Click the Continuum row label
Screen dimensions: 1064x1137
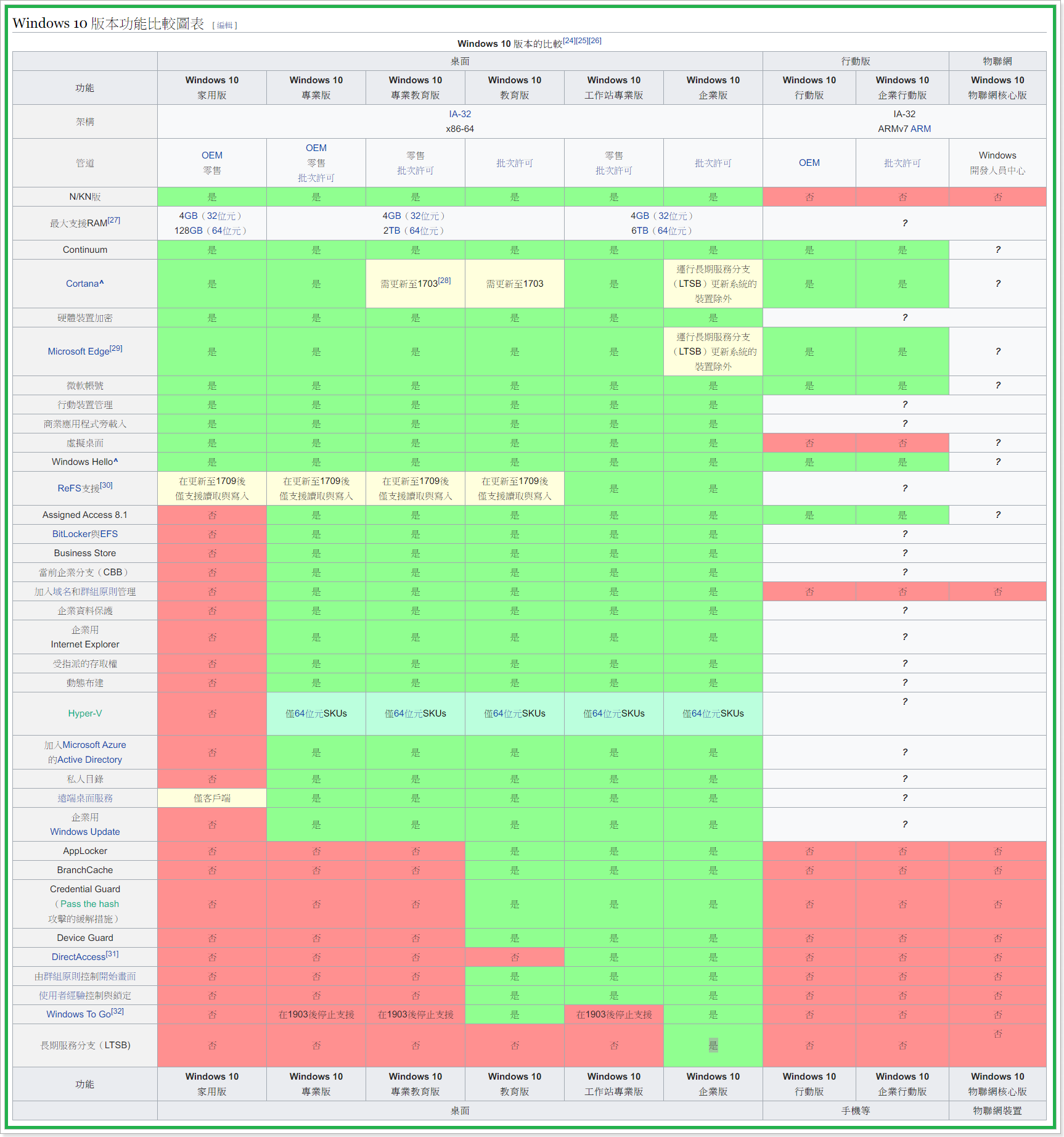(x=85, y=250)
